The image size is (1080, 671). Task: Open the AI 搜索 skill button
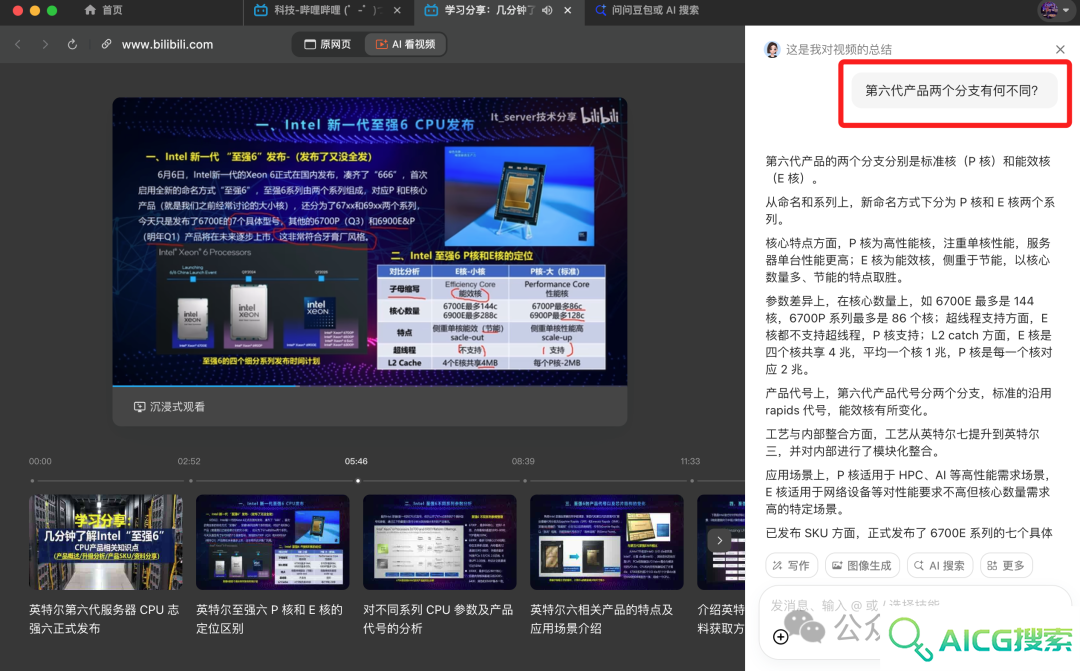click(x=939, y=566)
